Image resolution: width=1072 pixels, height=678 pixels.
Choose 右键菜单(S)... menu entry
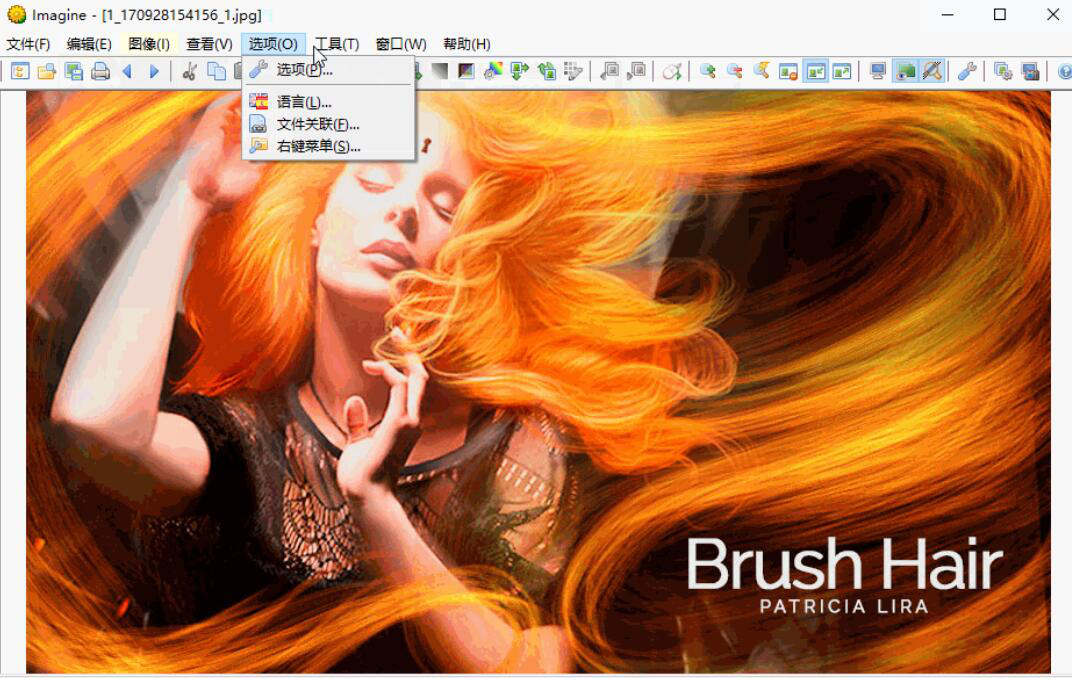328,146
